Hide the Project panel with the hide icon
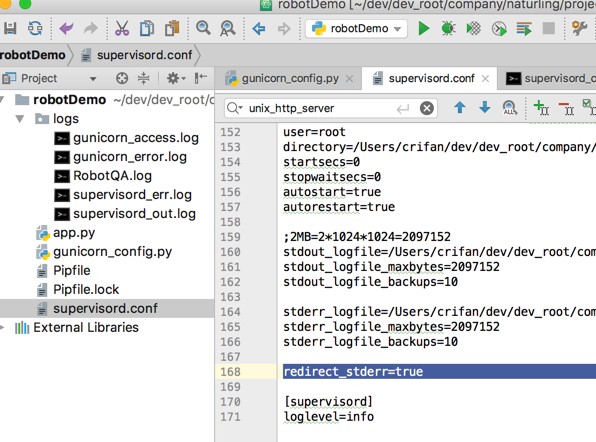This screenshot has height=442, width=596. (201, 78)
